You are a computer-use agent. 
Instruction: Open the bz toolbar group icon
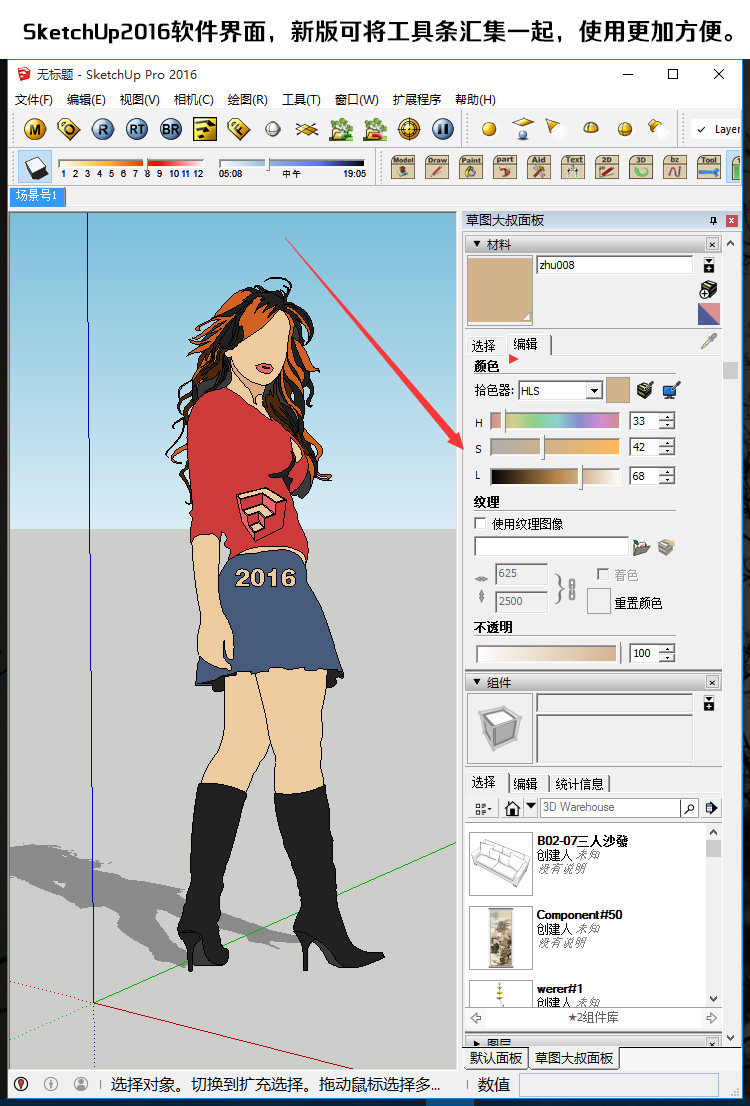pos(675,167)
